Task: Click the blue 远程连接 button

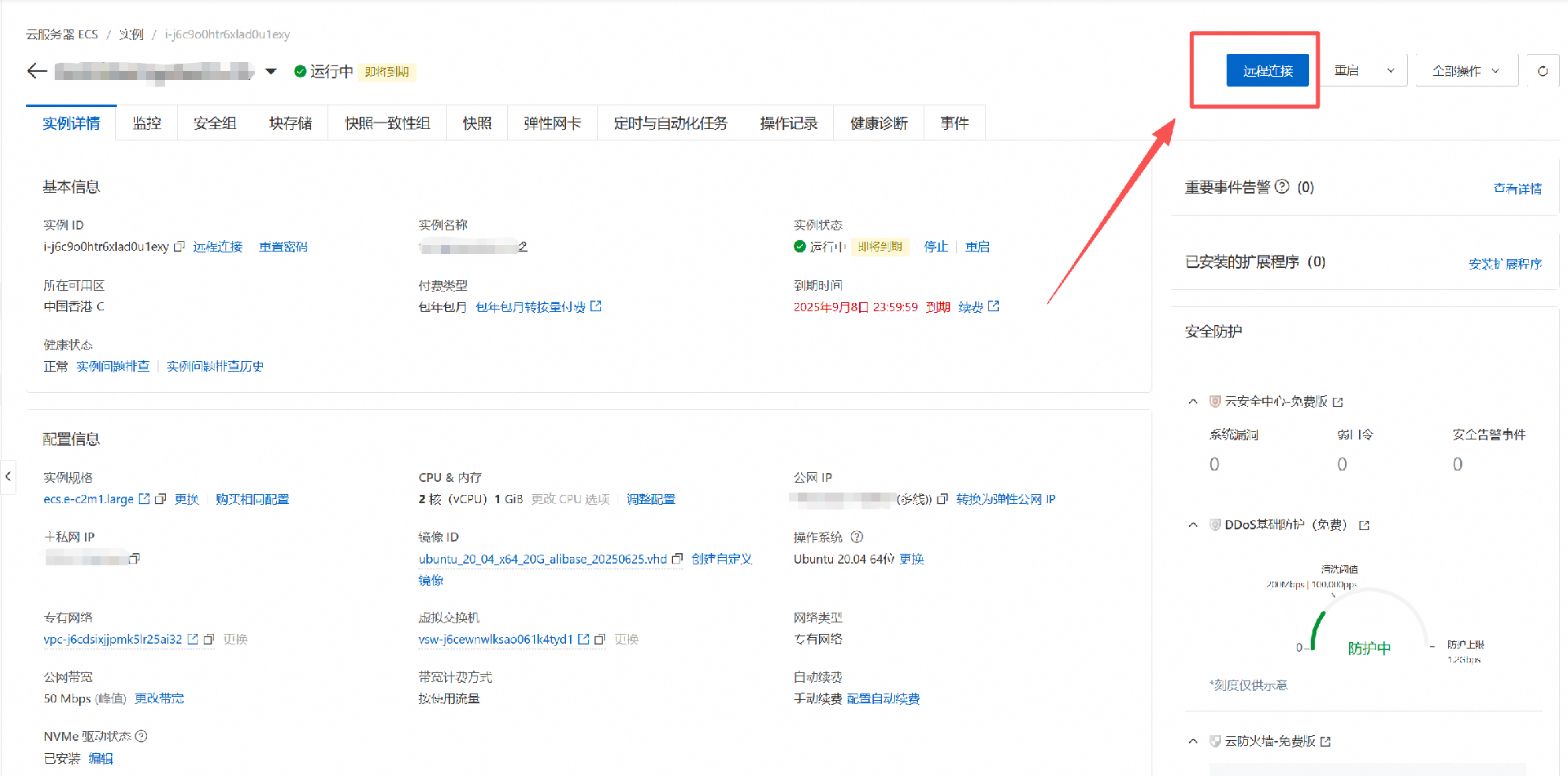Action: pos(1267,71)
